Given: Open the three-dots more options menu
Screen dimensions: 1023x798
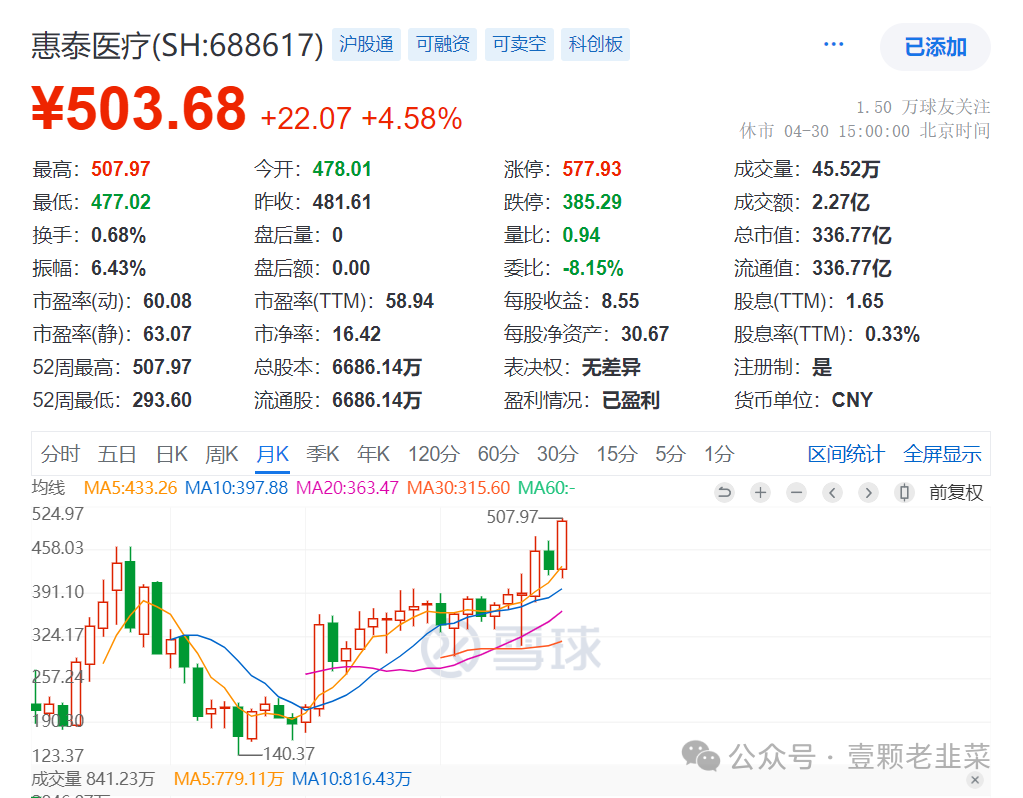Looking at the screenshot, I should point(834,45).
